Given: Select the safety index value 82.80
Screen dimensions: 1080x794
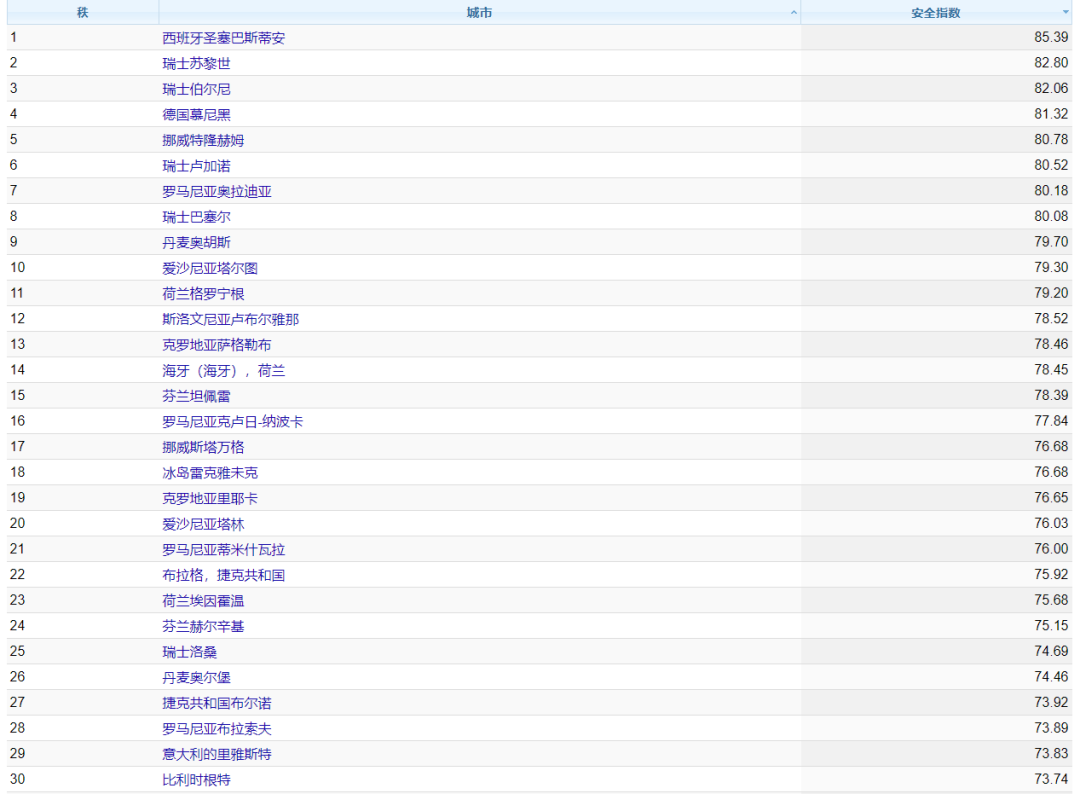Looking at the screenshot, I should (1051, 63).
